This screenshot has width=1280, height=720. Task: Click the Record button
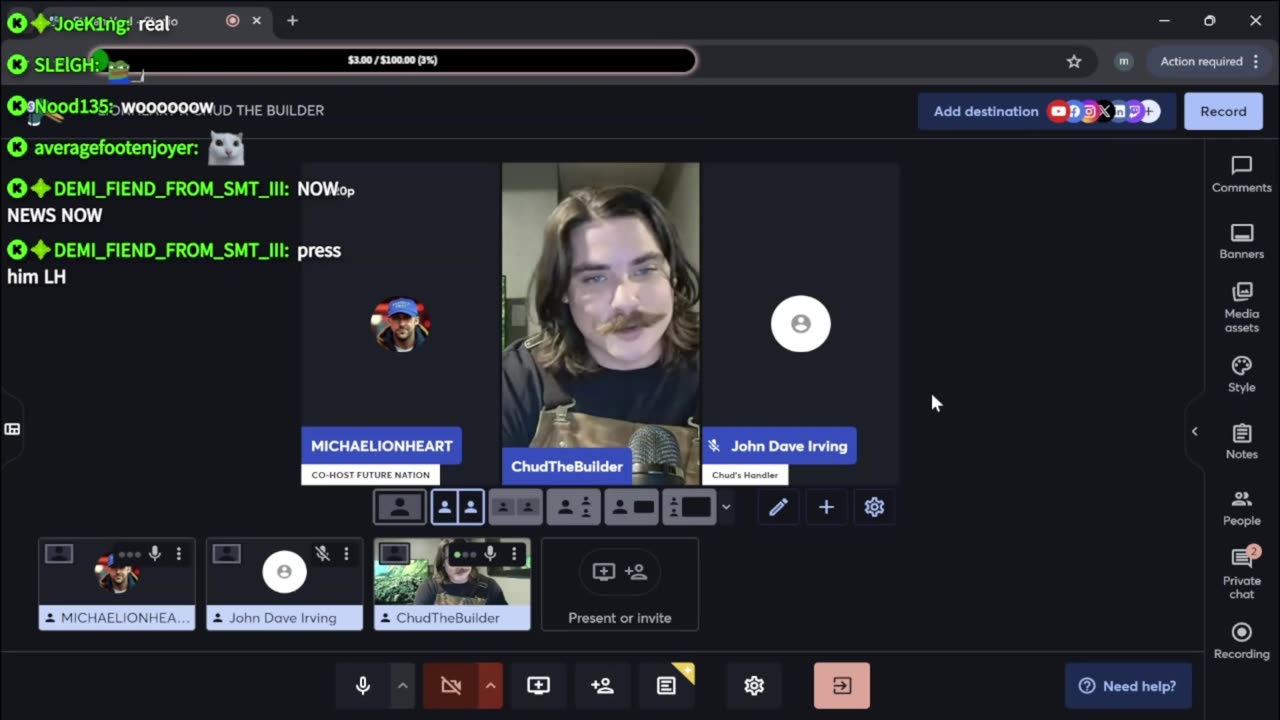click(1223, 111)
